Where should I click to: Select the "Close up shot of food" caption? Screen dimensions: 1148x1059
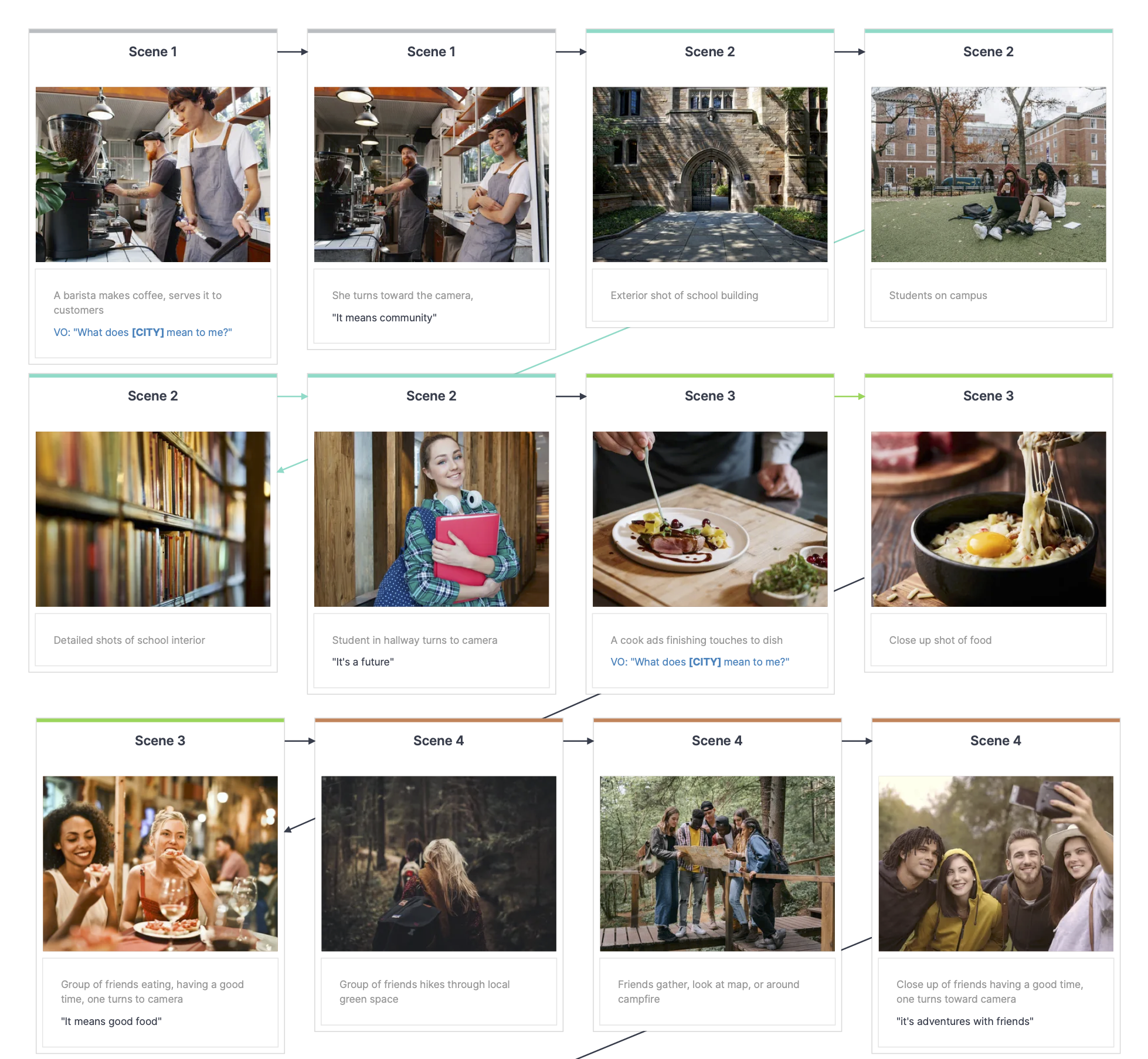point(940,640)
